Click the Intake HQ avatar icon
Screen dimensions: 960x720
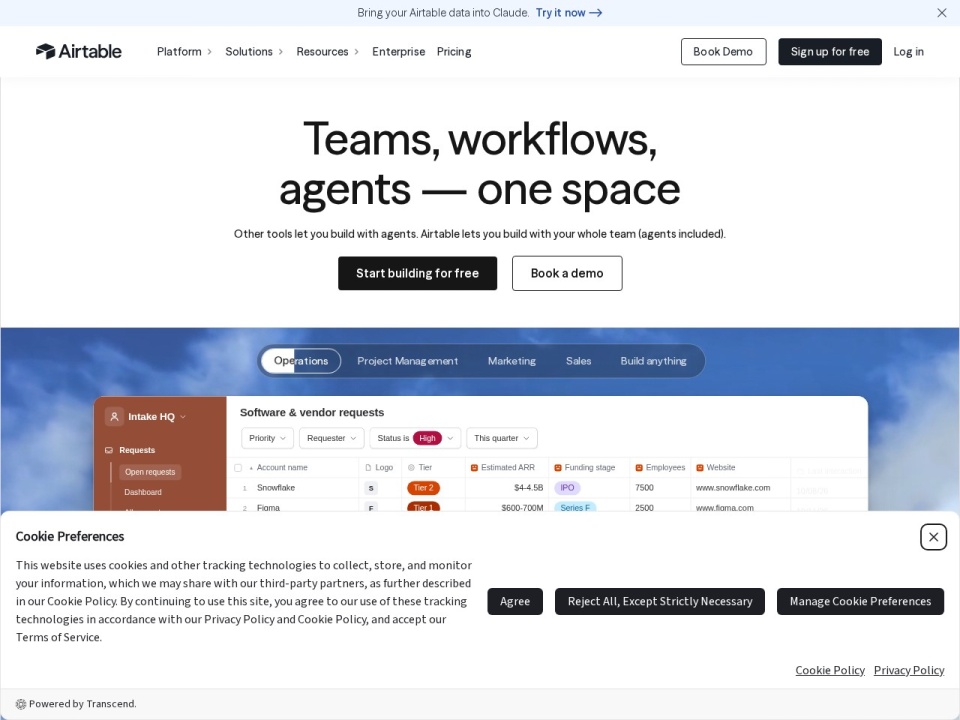114,416
